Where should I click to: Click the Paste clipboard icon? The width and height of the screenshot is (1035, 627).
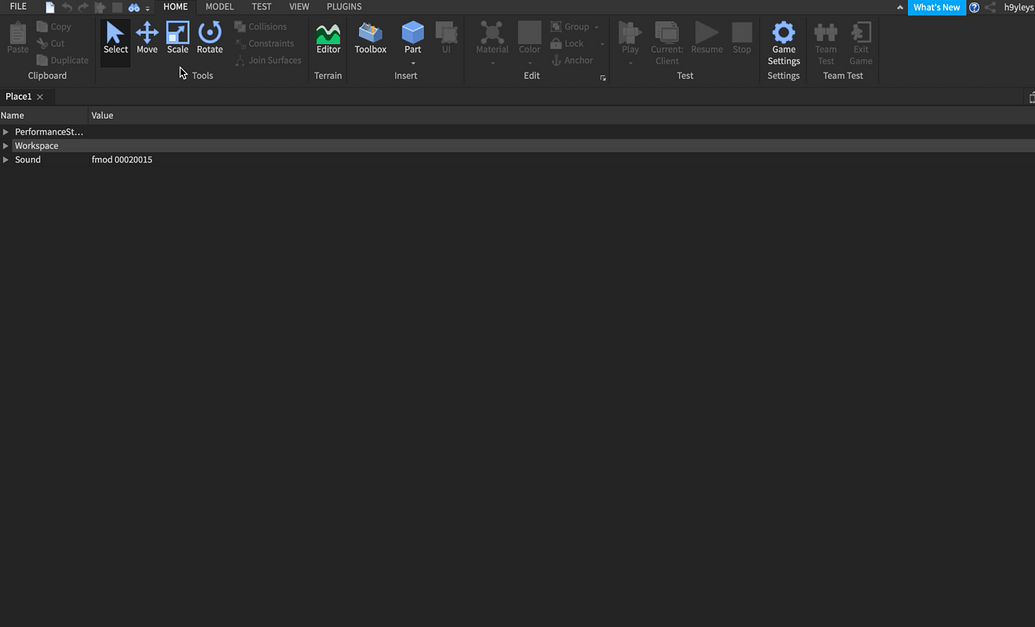(18, 38)
